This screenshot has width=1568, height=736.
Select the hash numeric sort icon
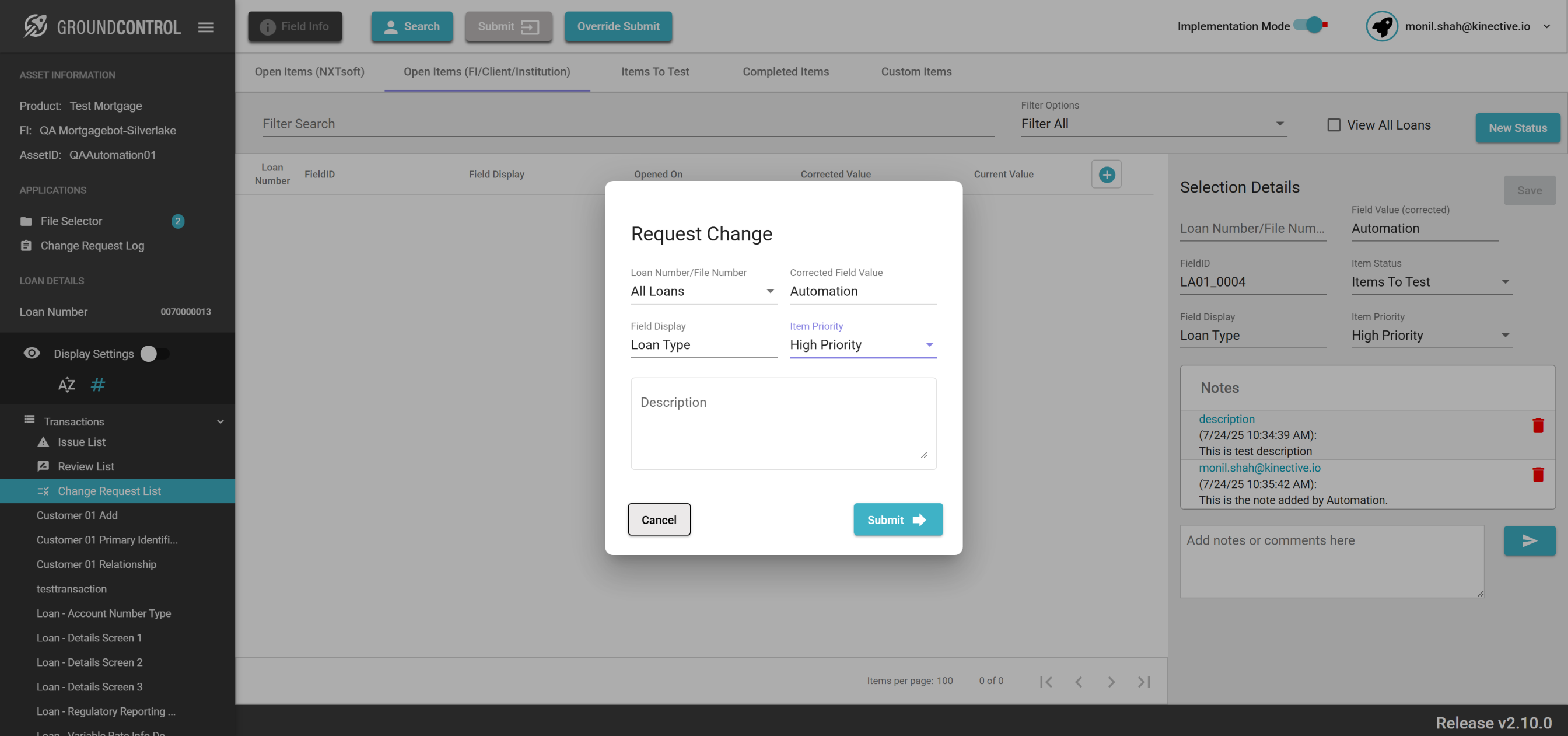coord(97,385)
